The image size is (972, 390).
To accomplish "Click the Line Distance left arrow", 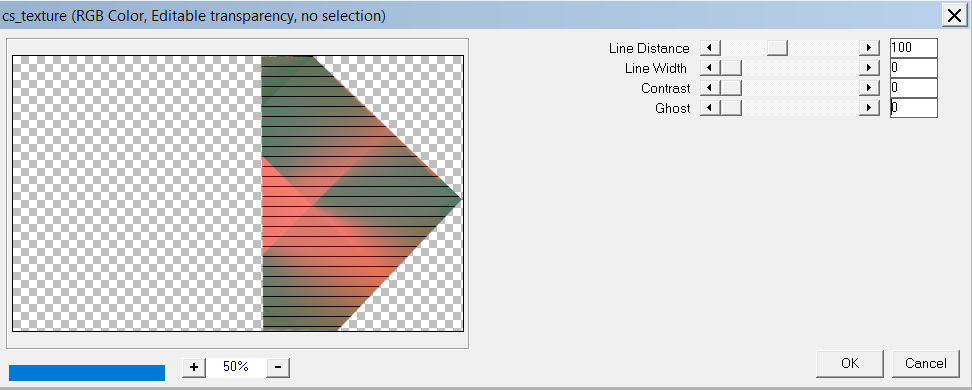I will pyautogui.click(x=710, y=48).
